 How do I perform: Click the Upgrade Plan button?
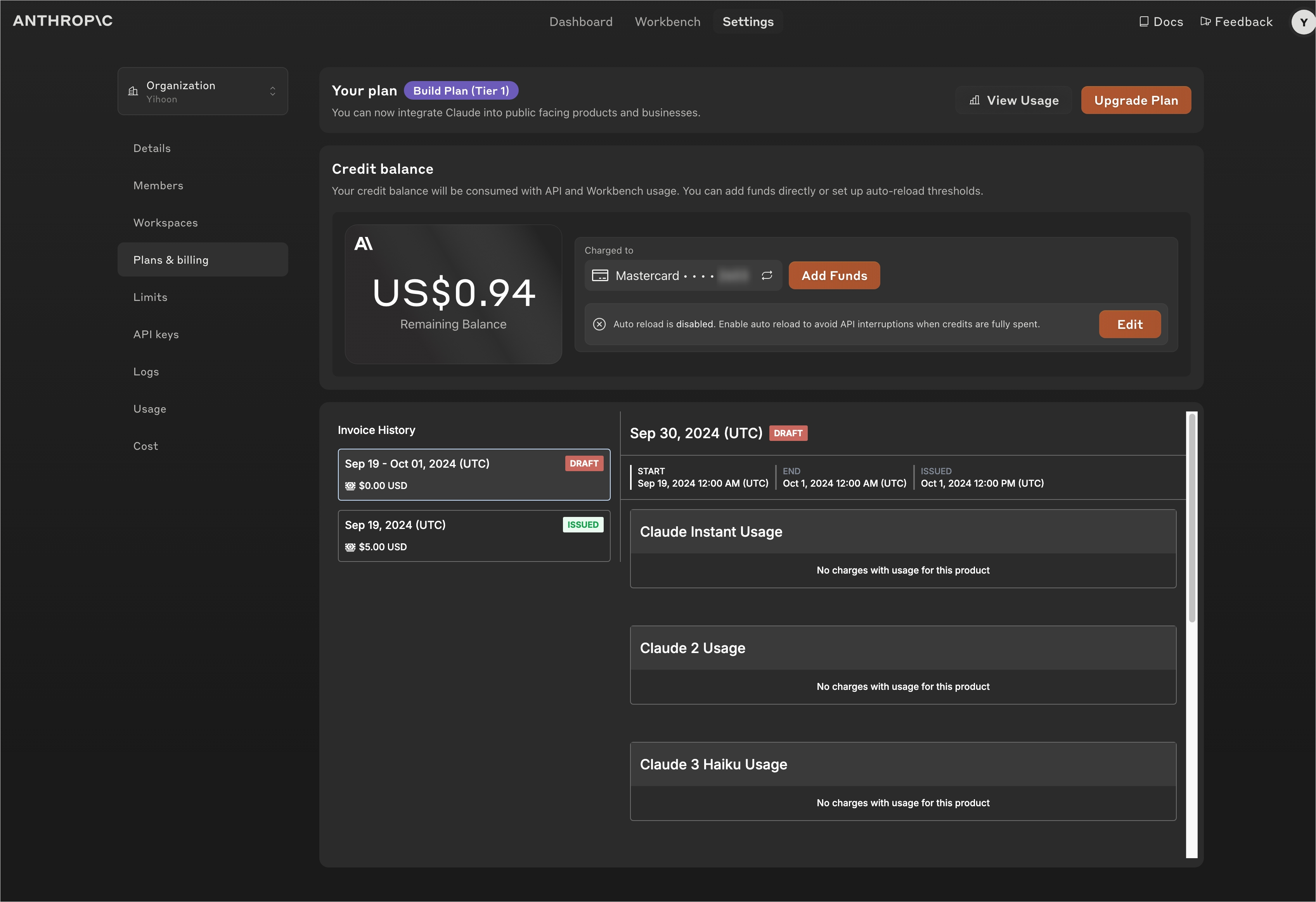1135,100
